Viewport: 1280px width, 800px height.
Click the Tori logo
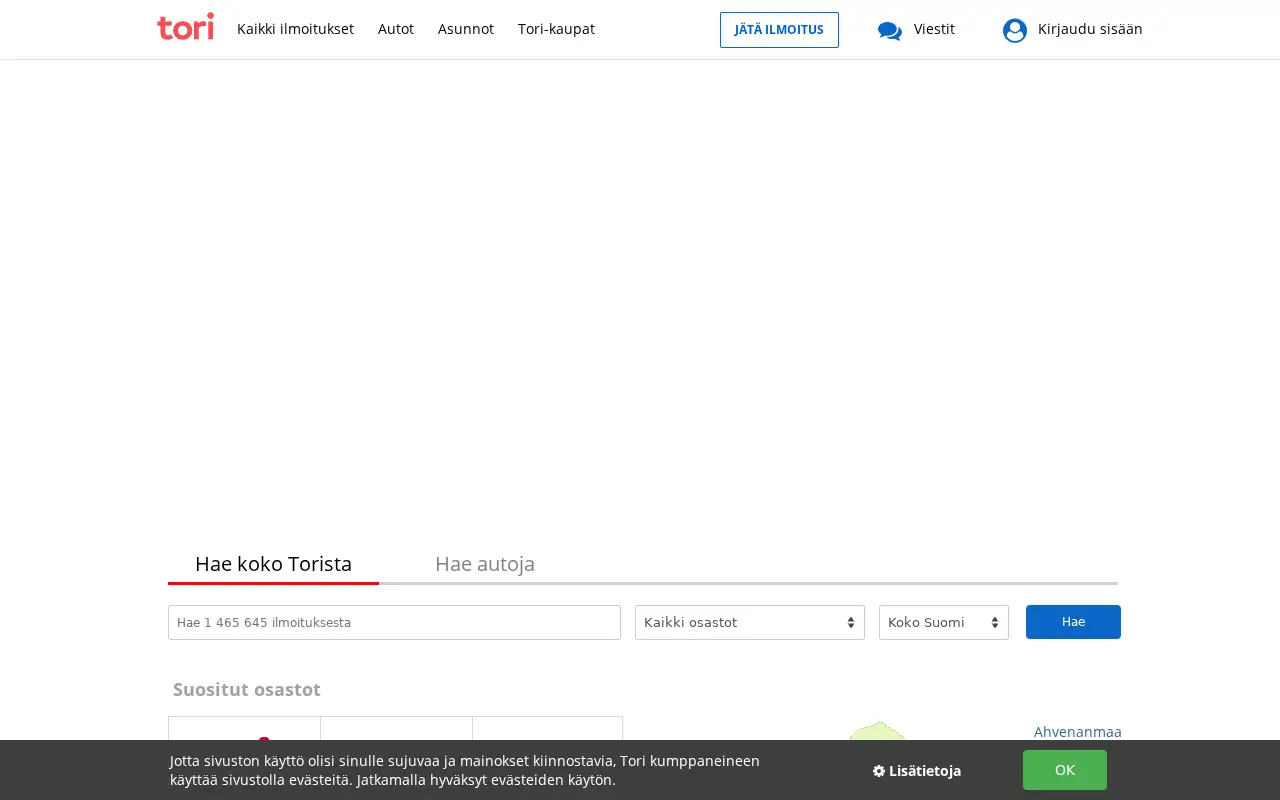(x=186, y=27)
